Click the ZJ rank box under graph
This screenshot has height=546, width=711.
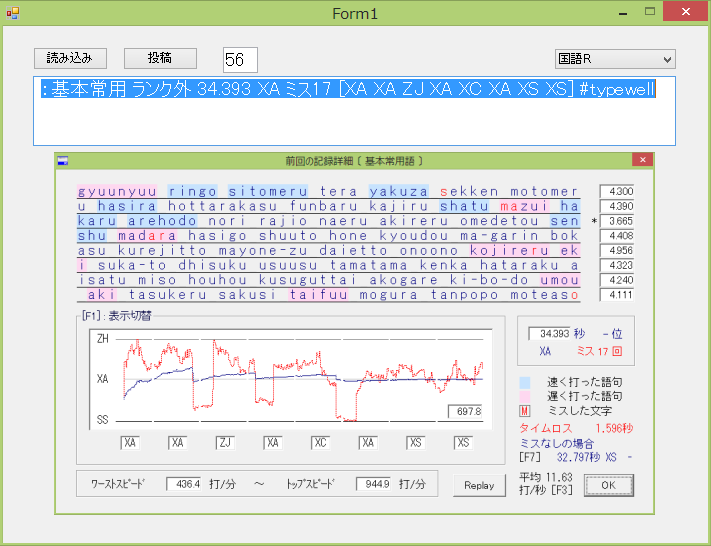point(225,443)
